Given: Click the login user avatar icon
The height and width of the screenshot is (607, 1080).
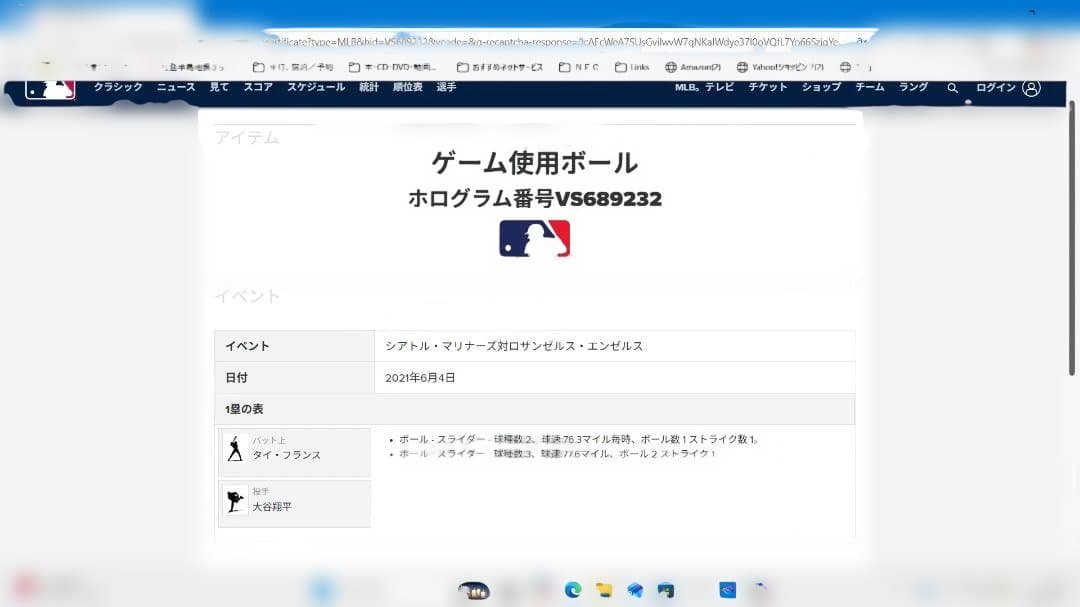Looking at the screenshot, I should 1031,88.
